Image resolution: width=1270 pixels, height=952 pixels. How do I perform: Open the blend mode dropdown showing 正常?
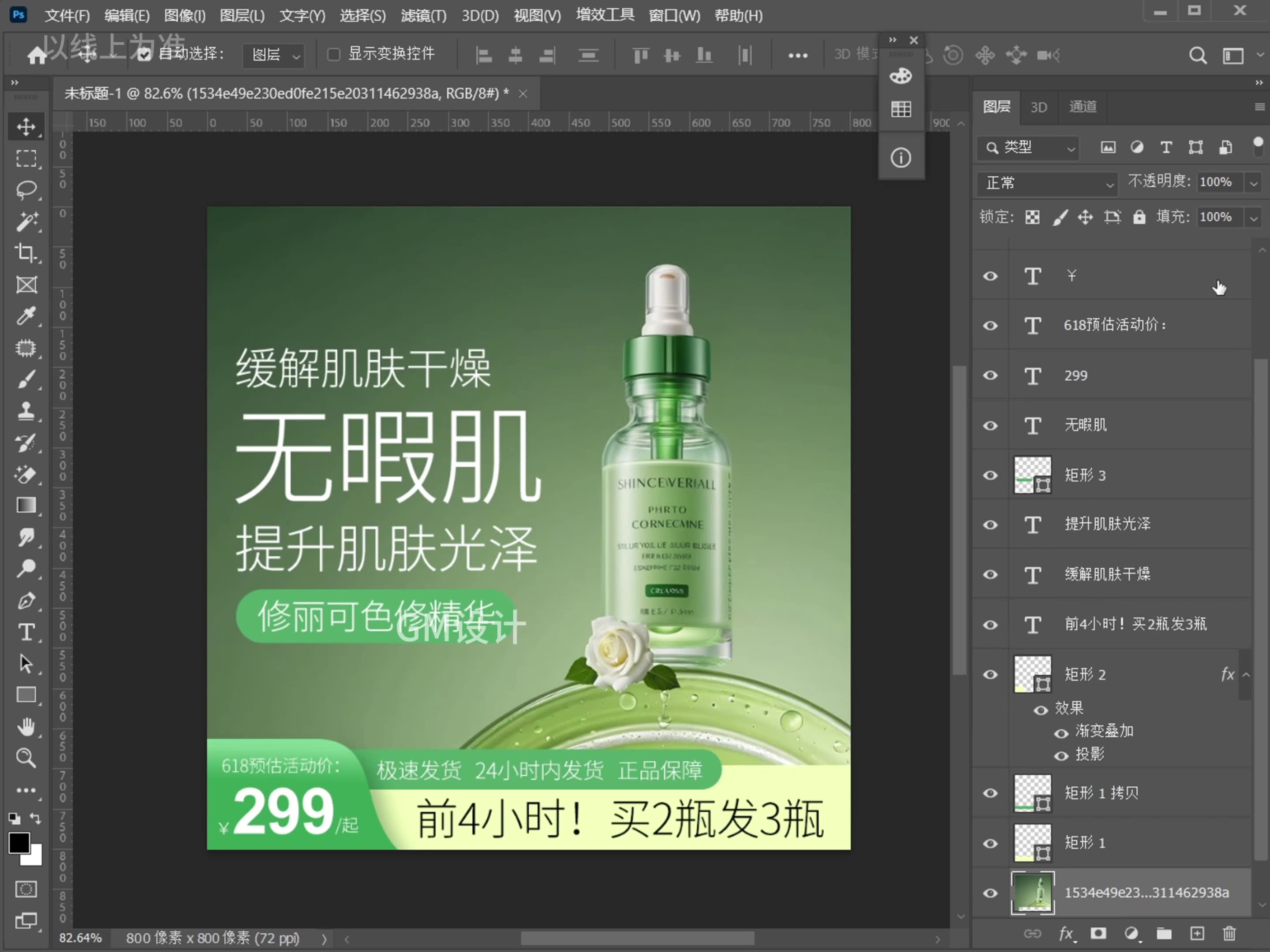coord(1046,184)
